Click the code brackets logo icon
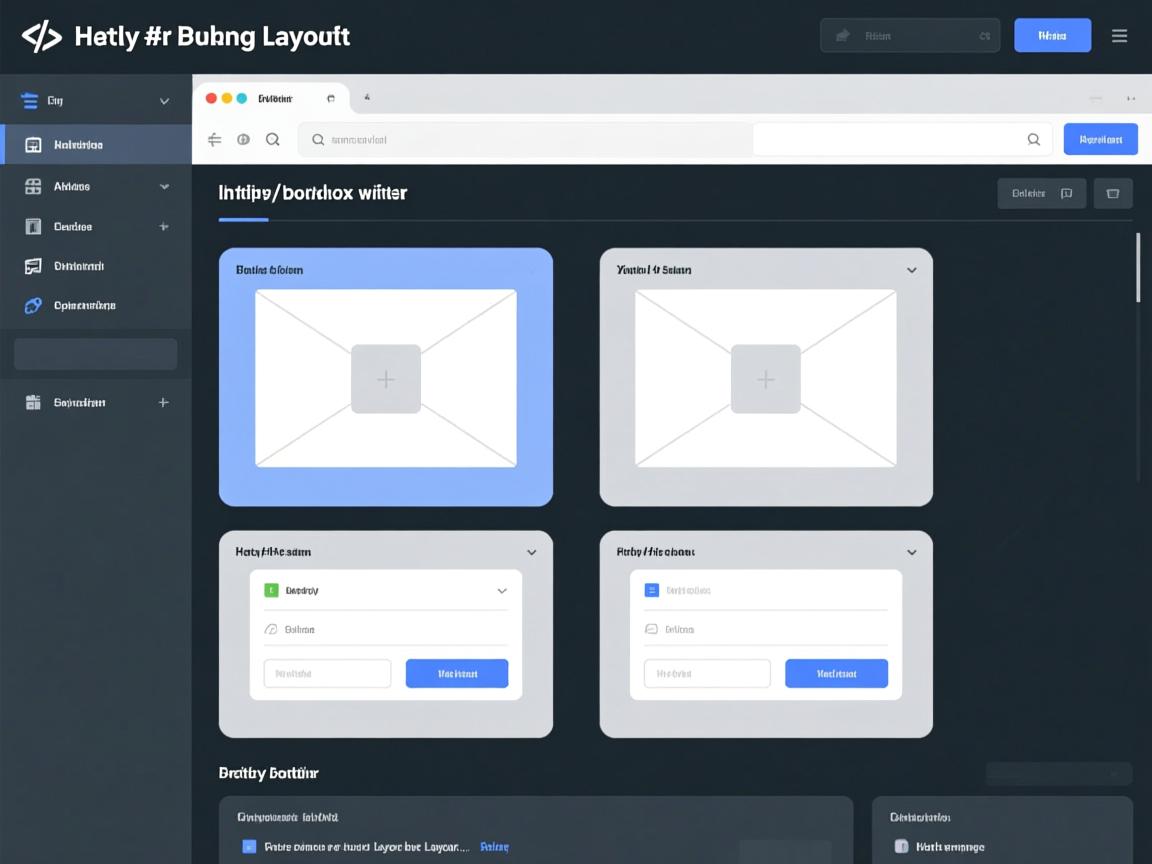 [x=41, y=37]
